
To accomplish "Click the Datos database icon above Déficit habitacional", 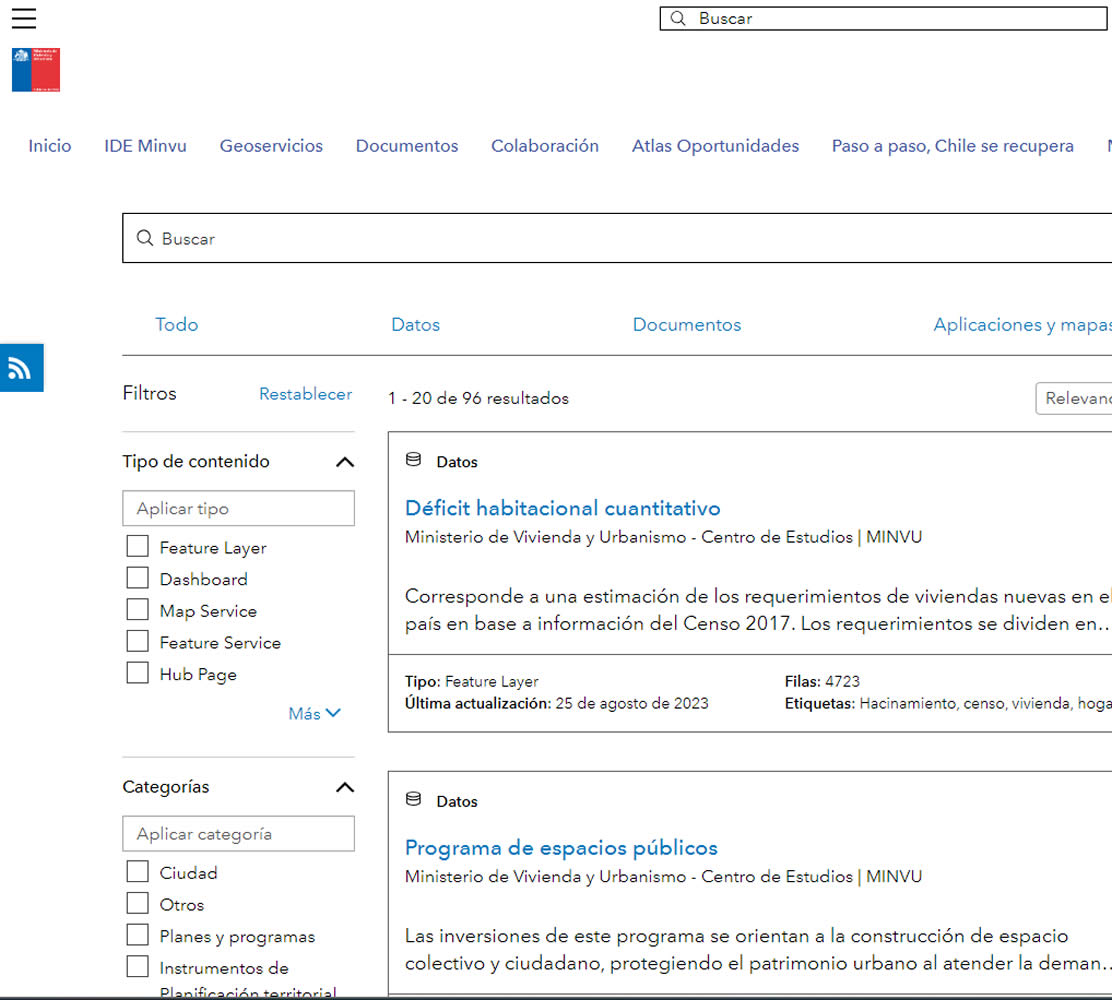I will coord(413,461).
